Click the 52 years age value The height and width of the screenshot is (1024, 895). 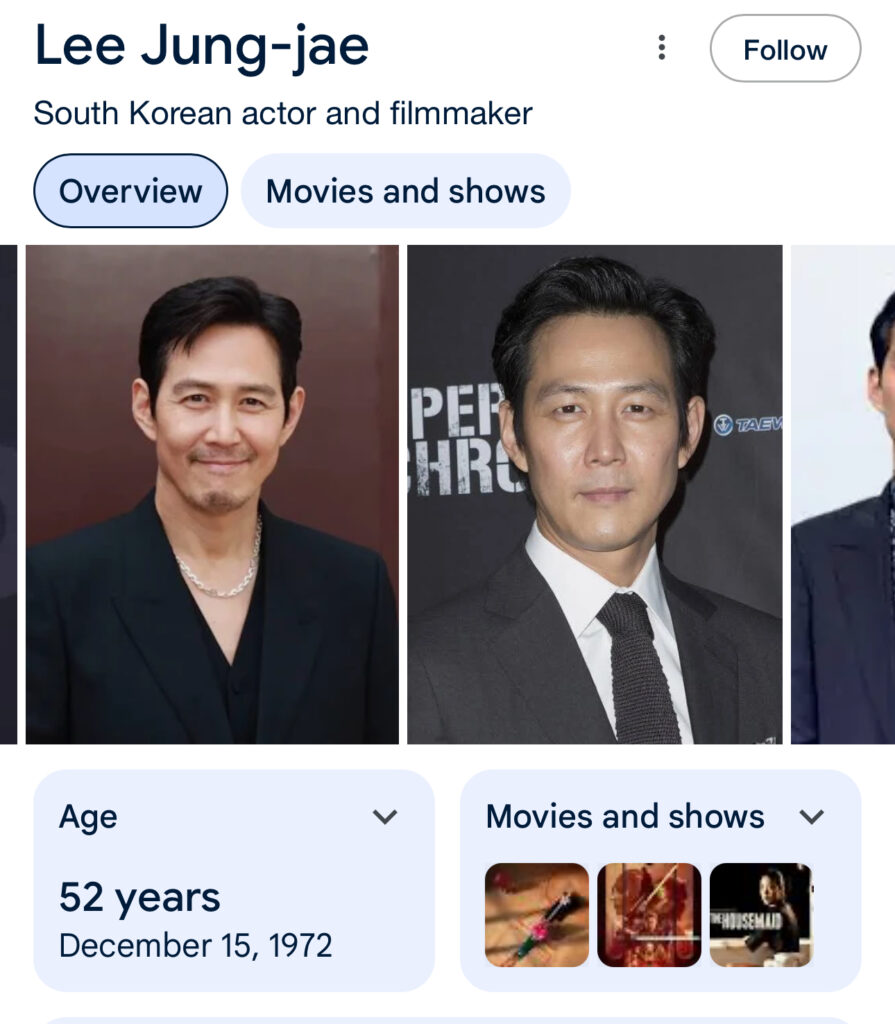140,898
